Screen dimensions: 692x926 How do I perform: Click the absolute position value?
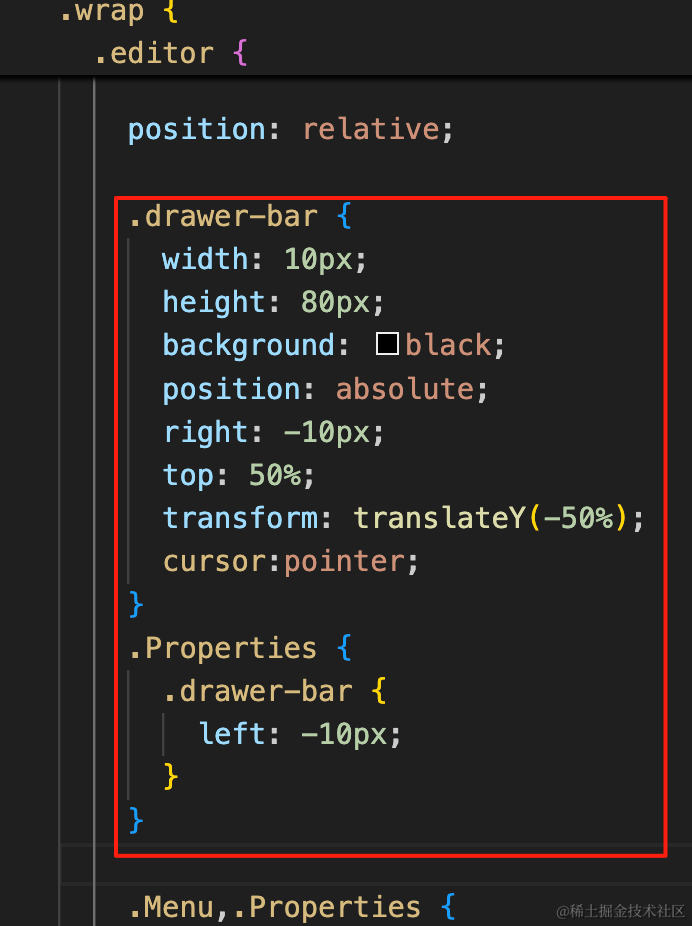(404, 389)
